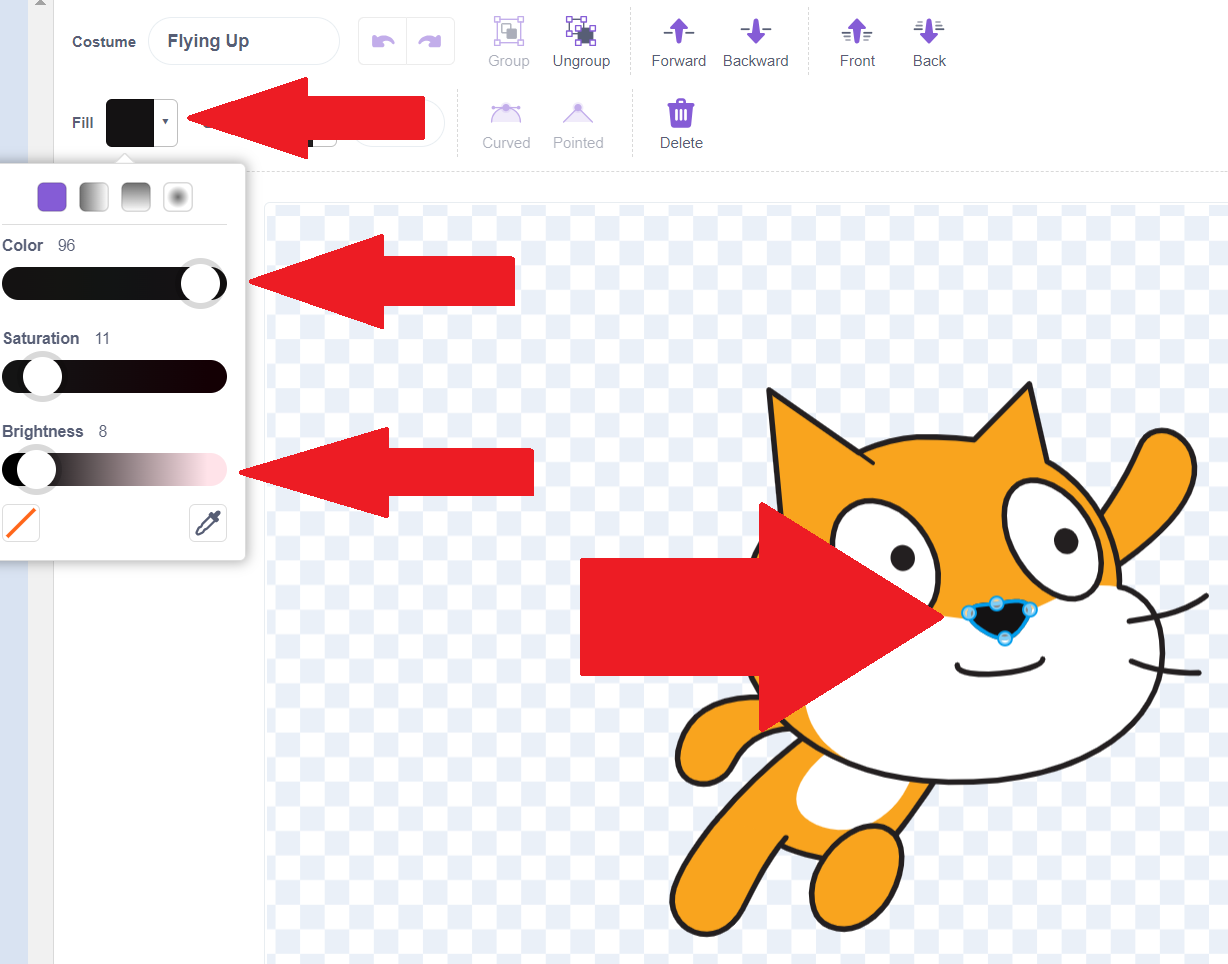Click the cat's left eye pupil
The height and width of the screenshot is (964, 1228).
point(903,557)
